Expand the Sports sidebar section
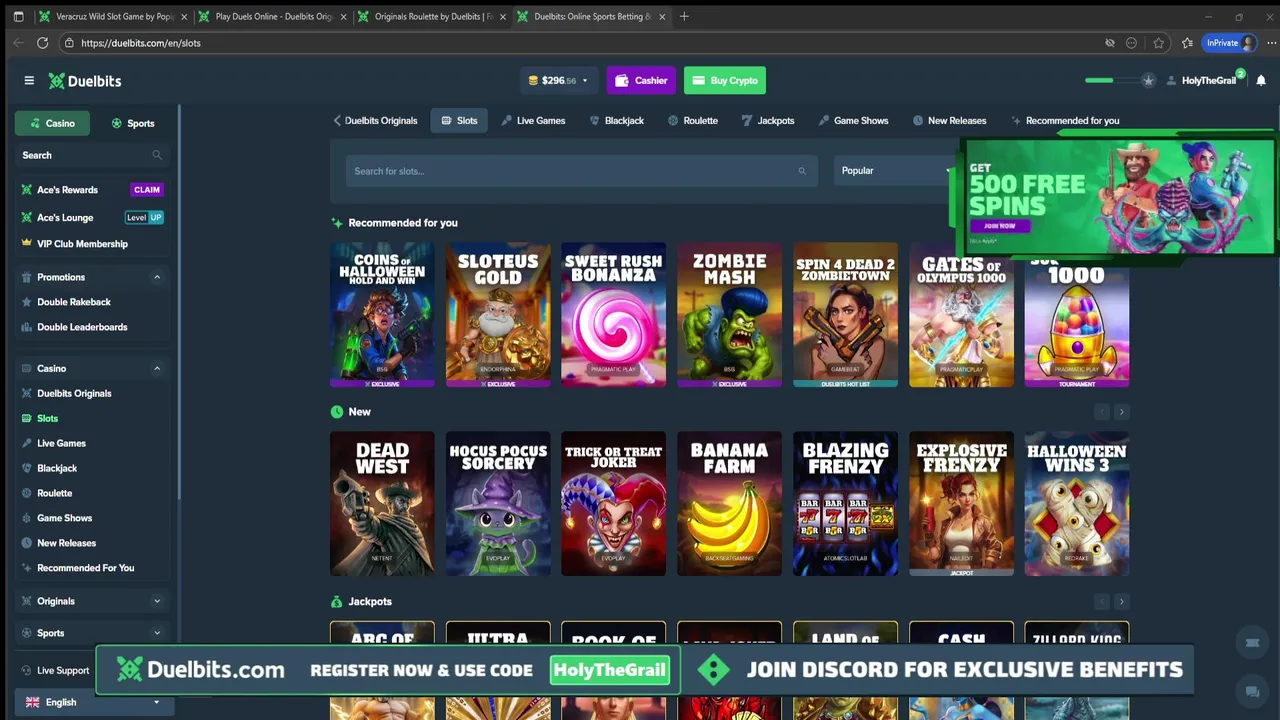This screenshot has width=1280, height=720. (157, 633)
